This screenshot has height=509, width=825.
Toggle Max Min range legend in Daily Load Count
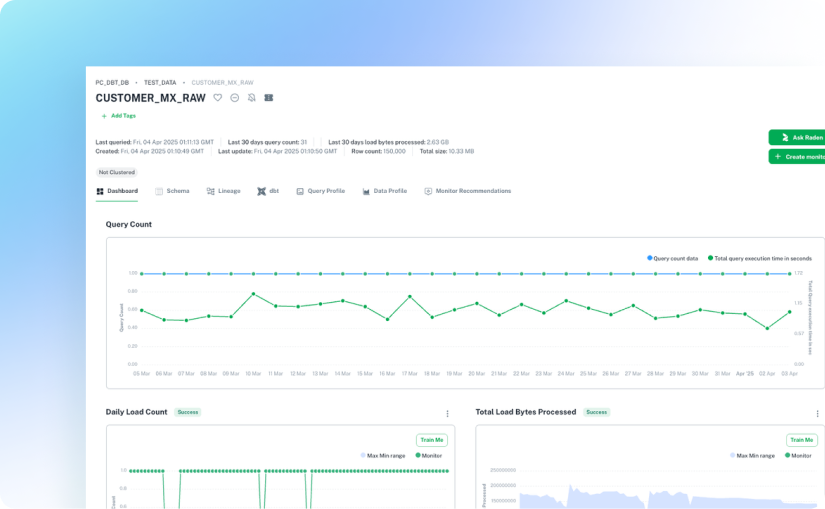tap(383, 456)
